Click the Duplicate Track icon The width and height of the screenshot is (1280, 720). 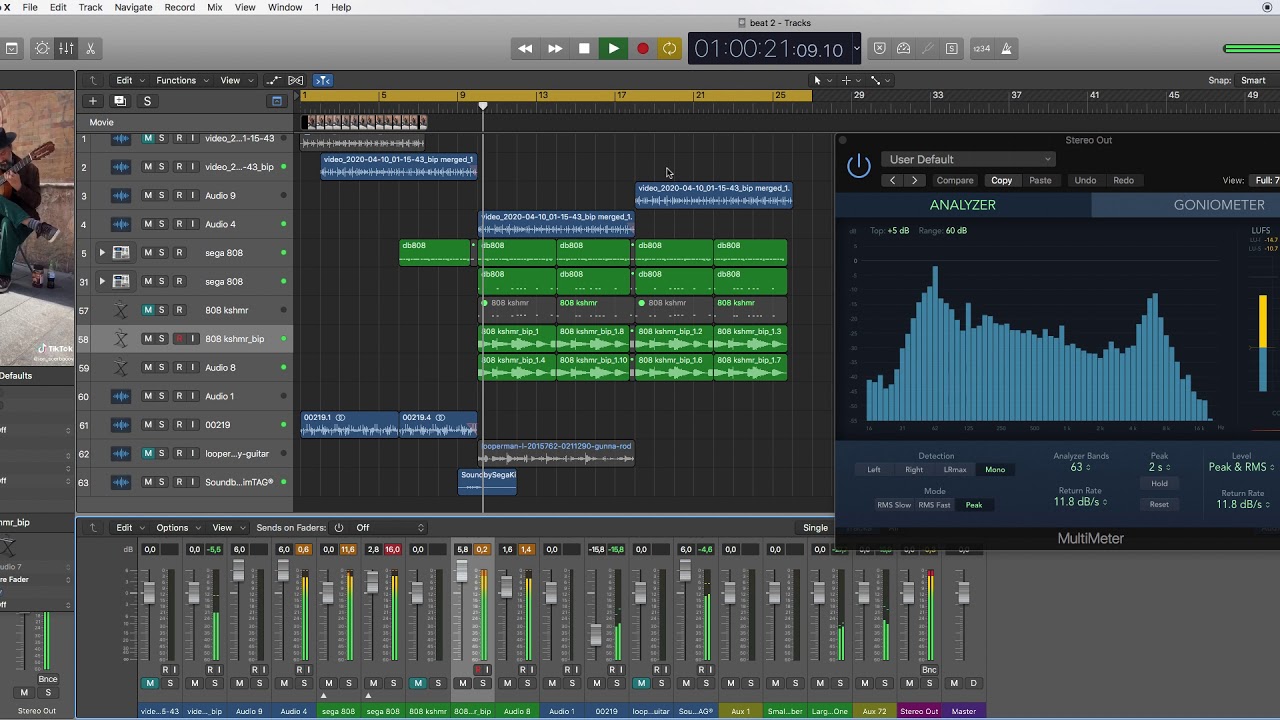[119, 101]
